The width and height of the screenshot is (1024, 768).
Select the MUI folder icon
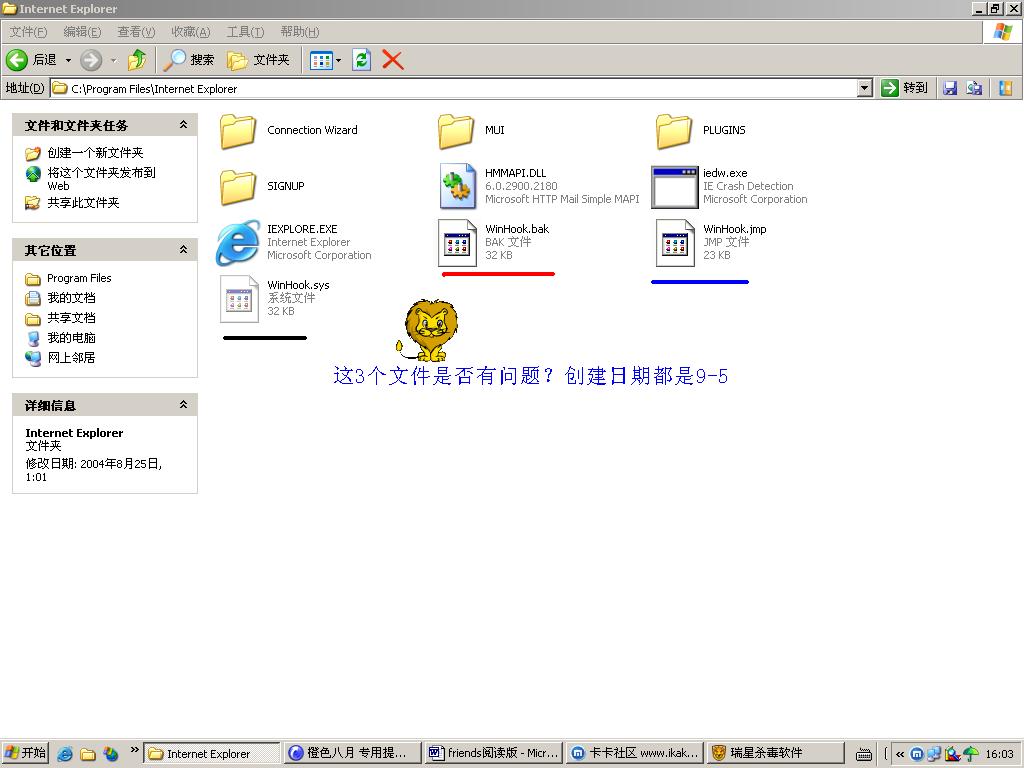coord(456,131)
